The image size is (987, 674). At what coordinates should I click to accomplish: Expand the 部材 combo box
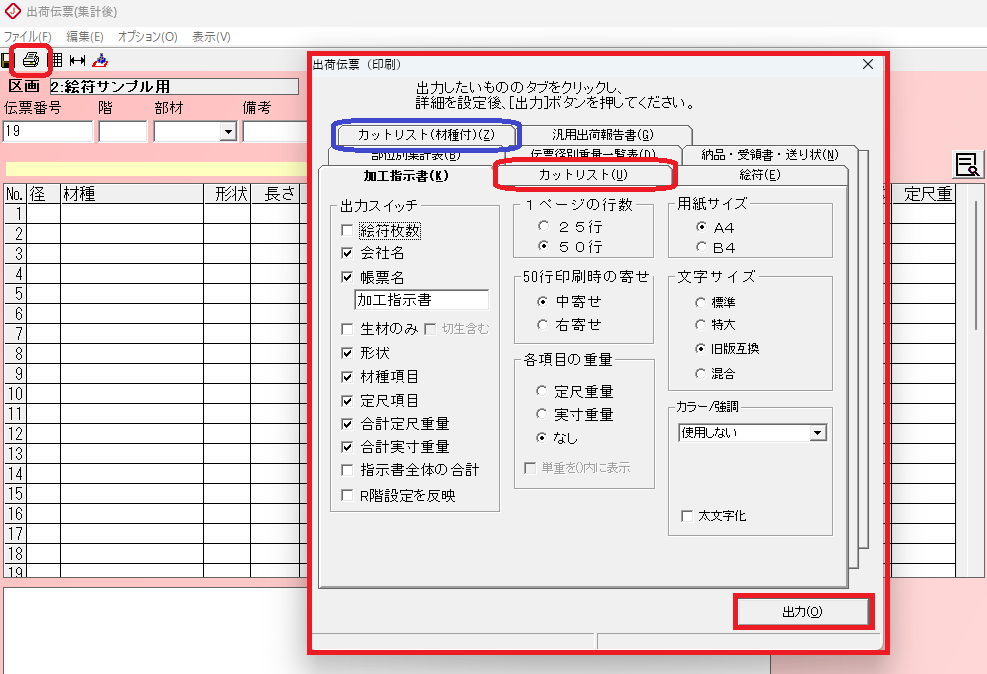(x=227, y=132)
